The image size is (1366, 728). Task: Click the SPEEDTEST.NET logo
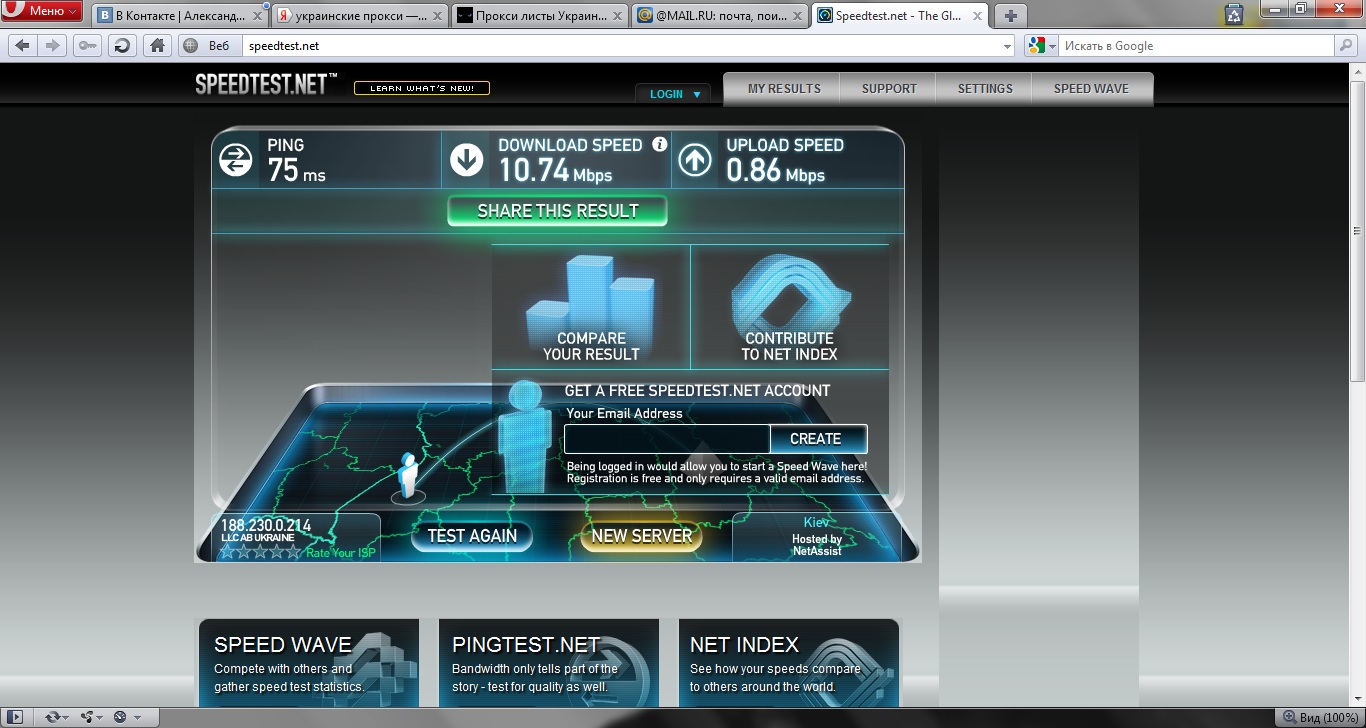click(266, 85)
